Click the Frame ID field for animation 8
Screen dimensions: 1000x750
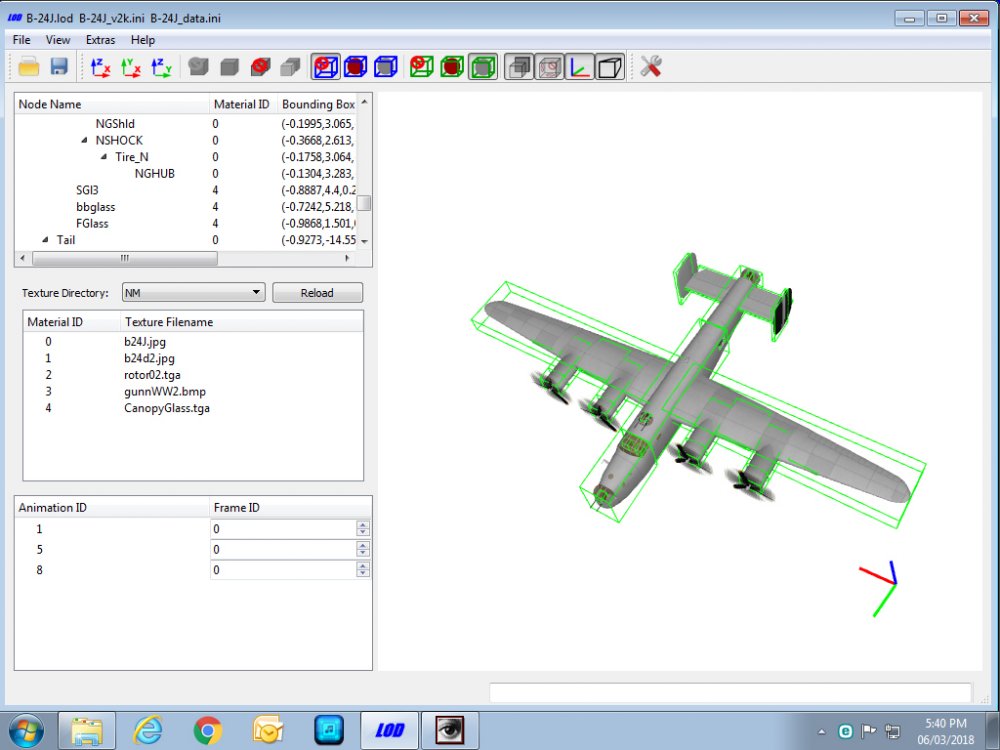click(x=284, y=570)
